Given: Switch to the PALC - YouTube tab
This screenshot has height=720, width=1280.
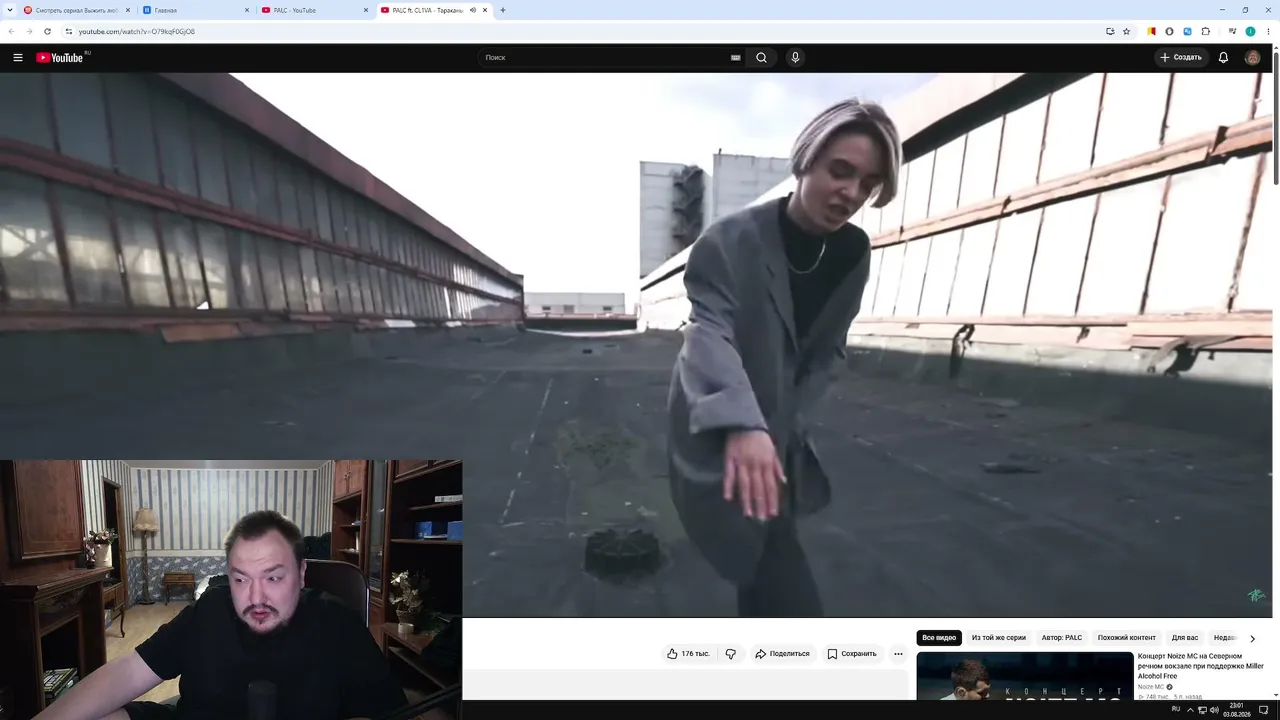Looking at the screenshot, I should [x=315, y=10].
